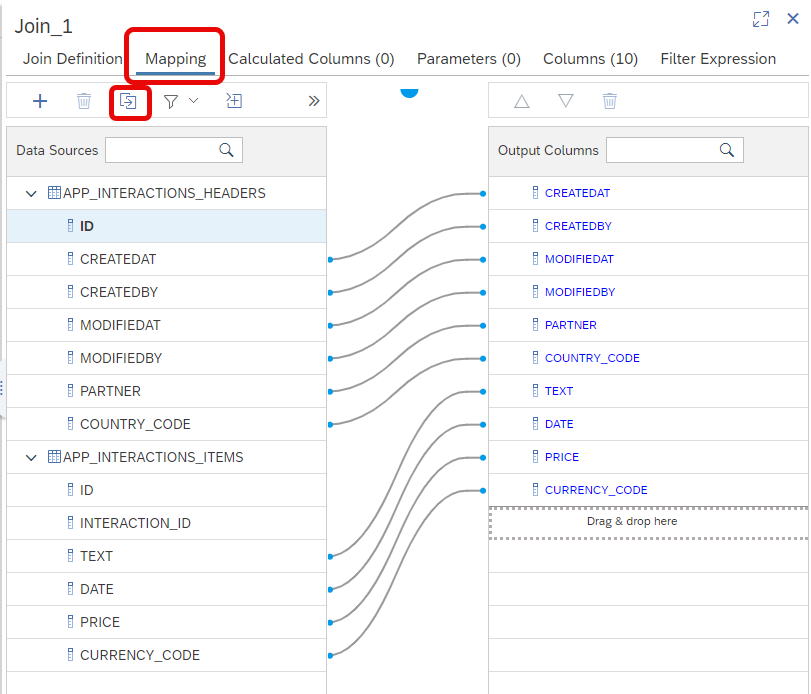Open the Join Definition tab
The height and width of the screenshot is (694, 811).
pos(72,58)
